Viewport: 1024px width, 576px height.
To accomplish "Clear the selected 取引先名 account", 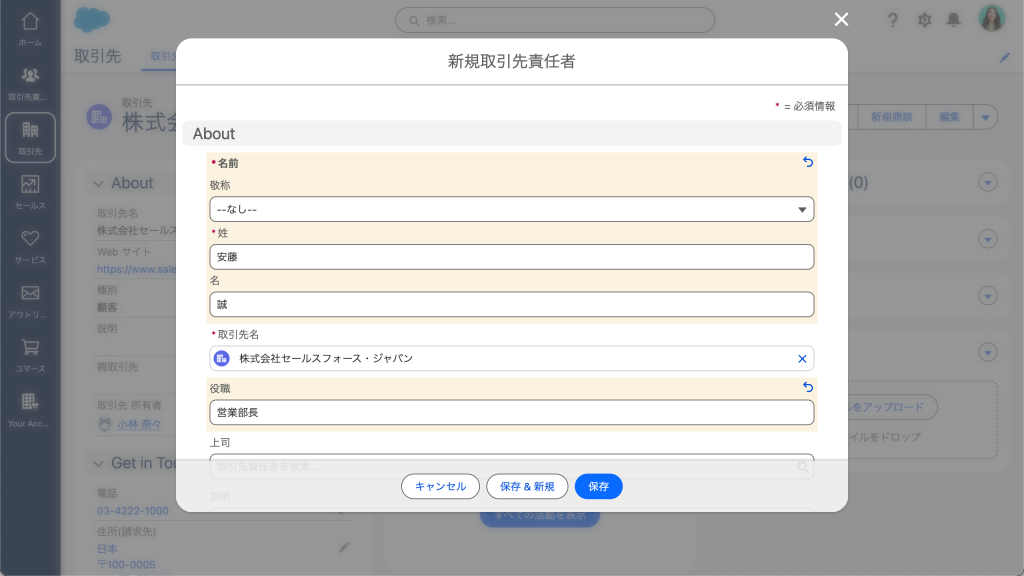I will click(x=802, y=359).
